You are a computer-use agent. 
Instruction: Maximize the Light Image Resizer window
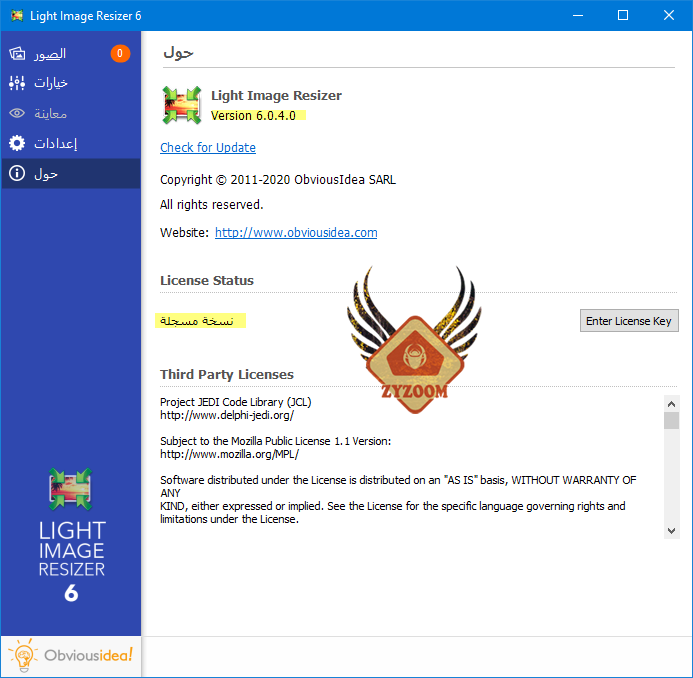click(623, 15)
